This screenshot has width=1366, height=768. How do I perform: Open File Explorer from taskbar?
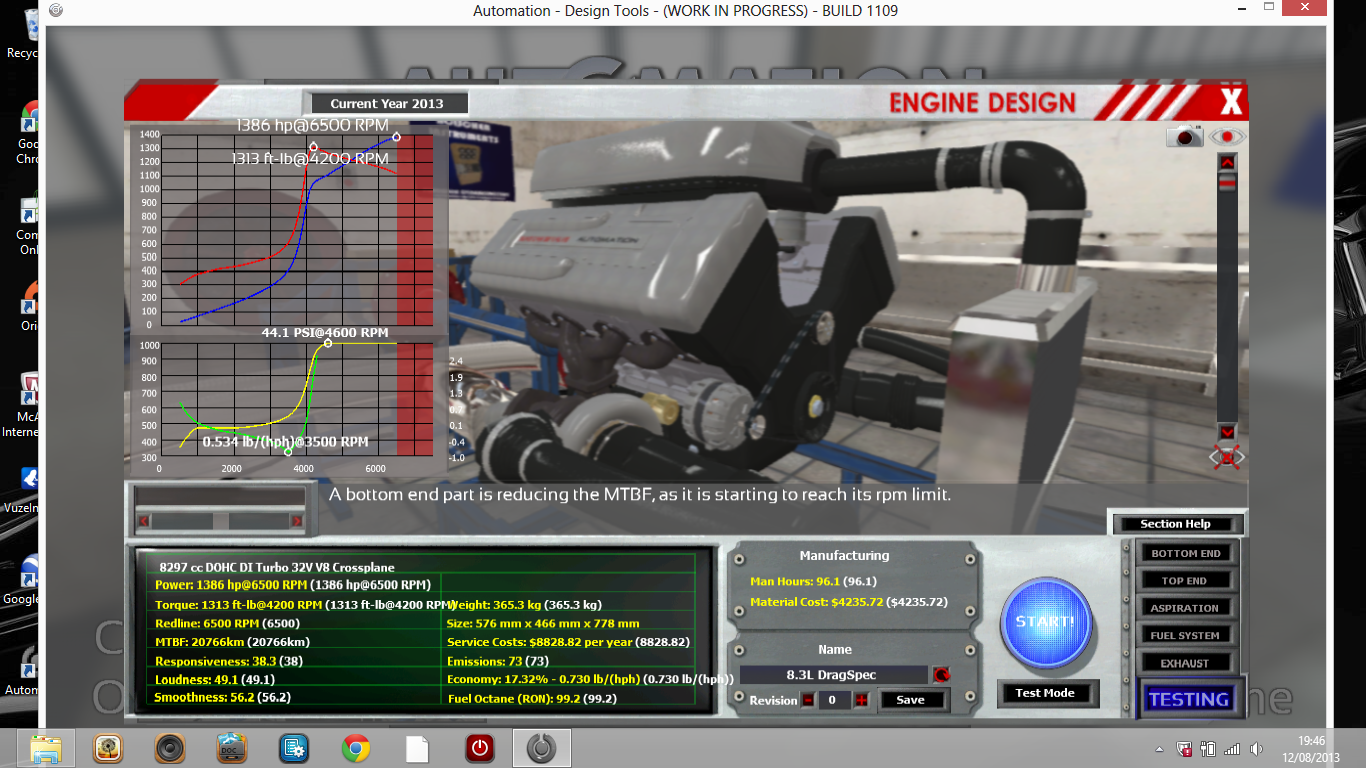(45, 748)
